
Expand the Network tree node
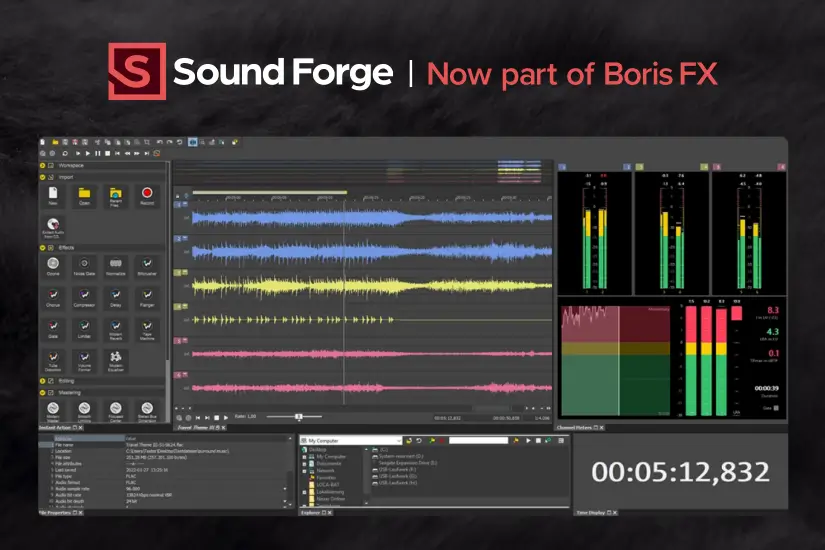point(305,471)
